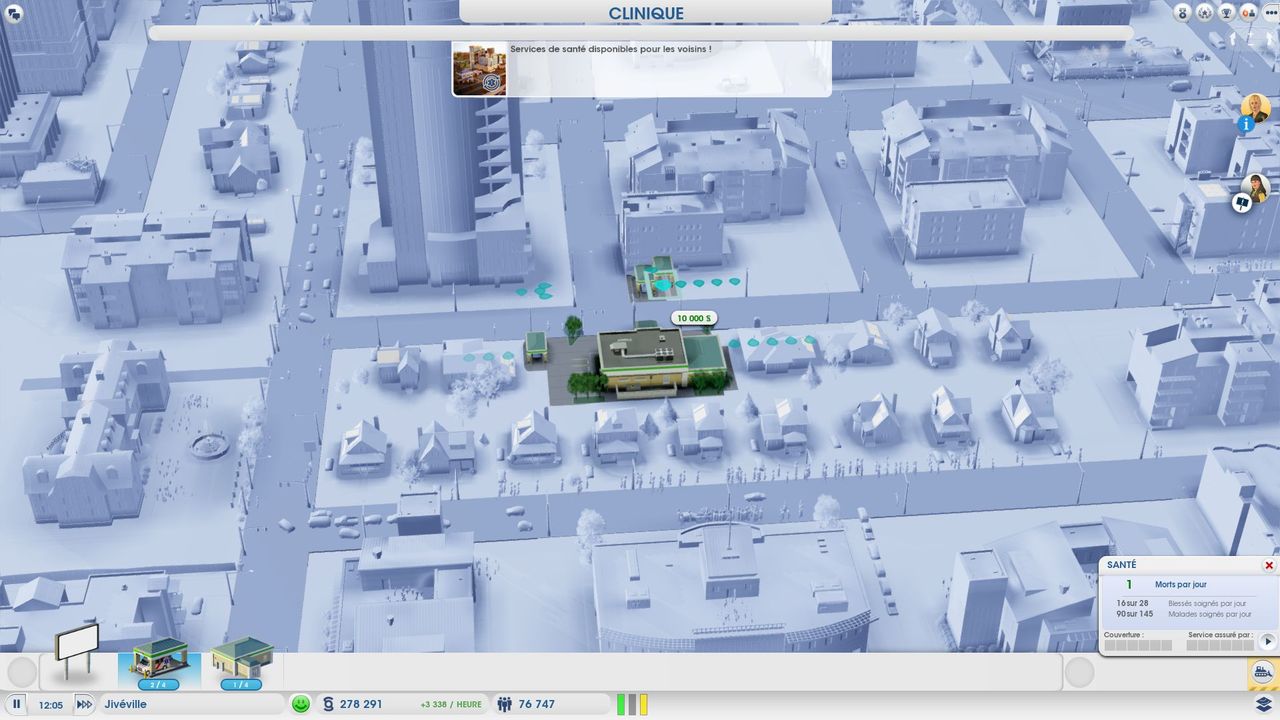Open the chat icon in top-left corner
This screenshot has height=720, width=1280.
(14, 13)
